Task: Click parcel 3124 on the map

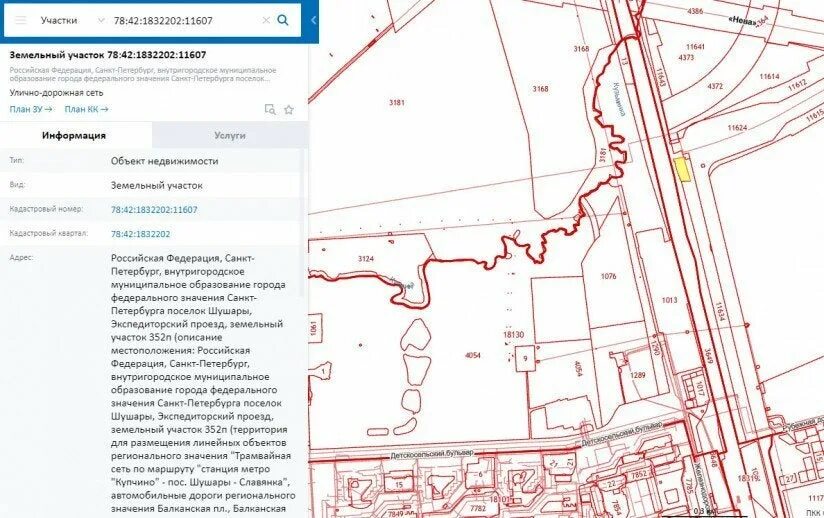Action: pos(366,258)
